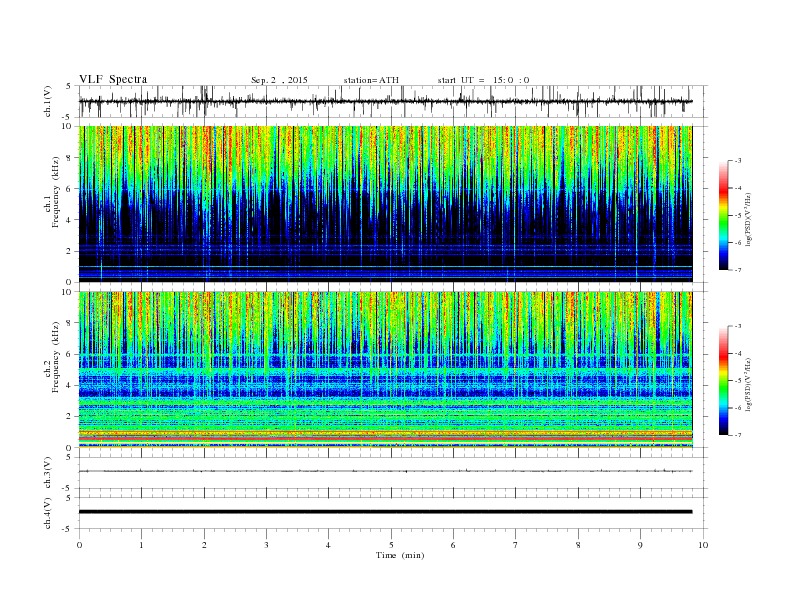Click the 'Sep. 2 , 2015' date label
The width and height of the screenshot is (792, 612).
(279, 80)
